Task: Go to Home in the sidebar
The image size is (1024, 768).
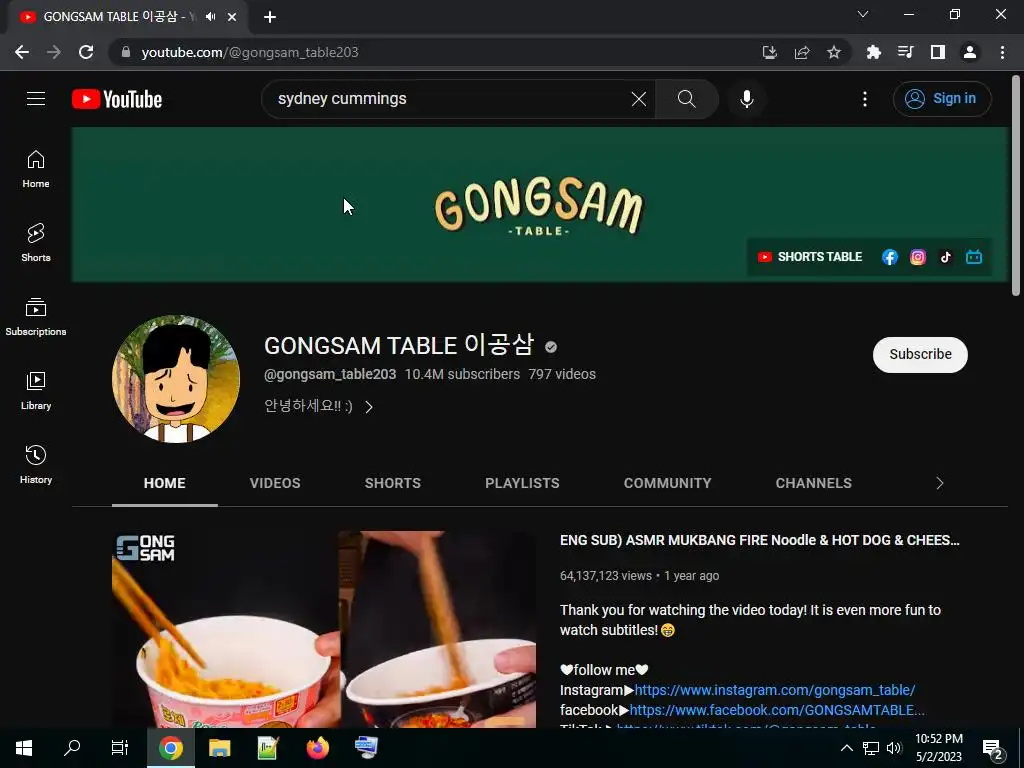Action: click(36, 169)
